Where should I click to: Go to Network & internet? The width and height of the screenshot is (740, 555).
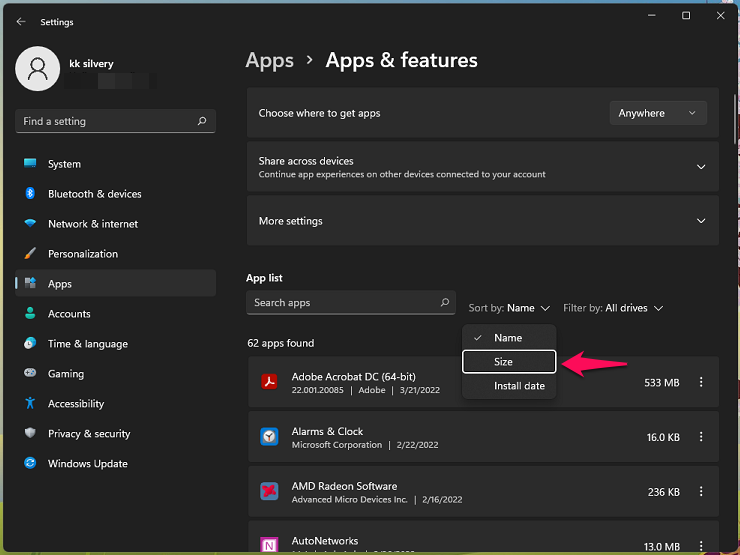[116, 224]
